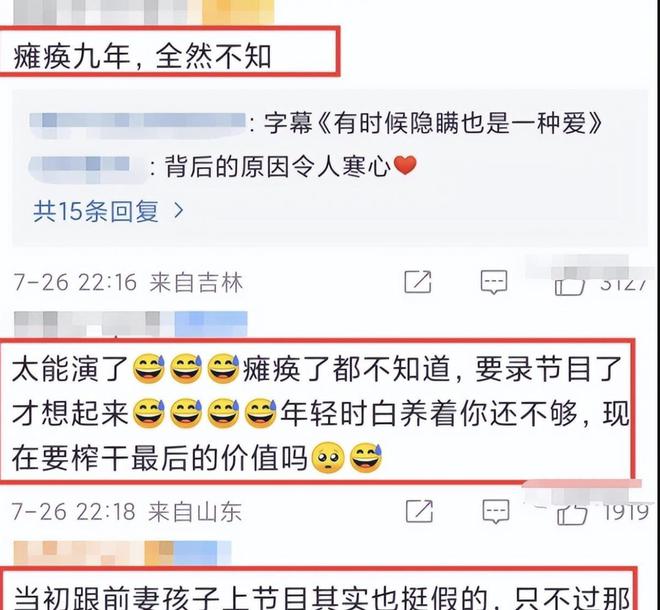Share the comment posted from 山东
This screenshot has width=660, height=610.
[x=419, y=511]
